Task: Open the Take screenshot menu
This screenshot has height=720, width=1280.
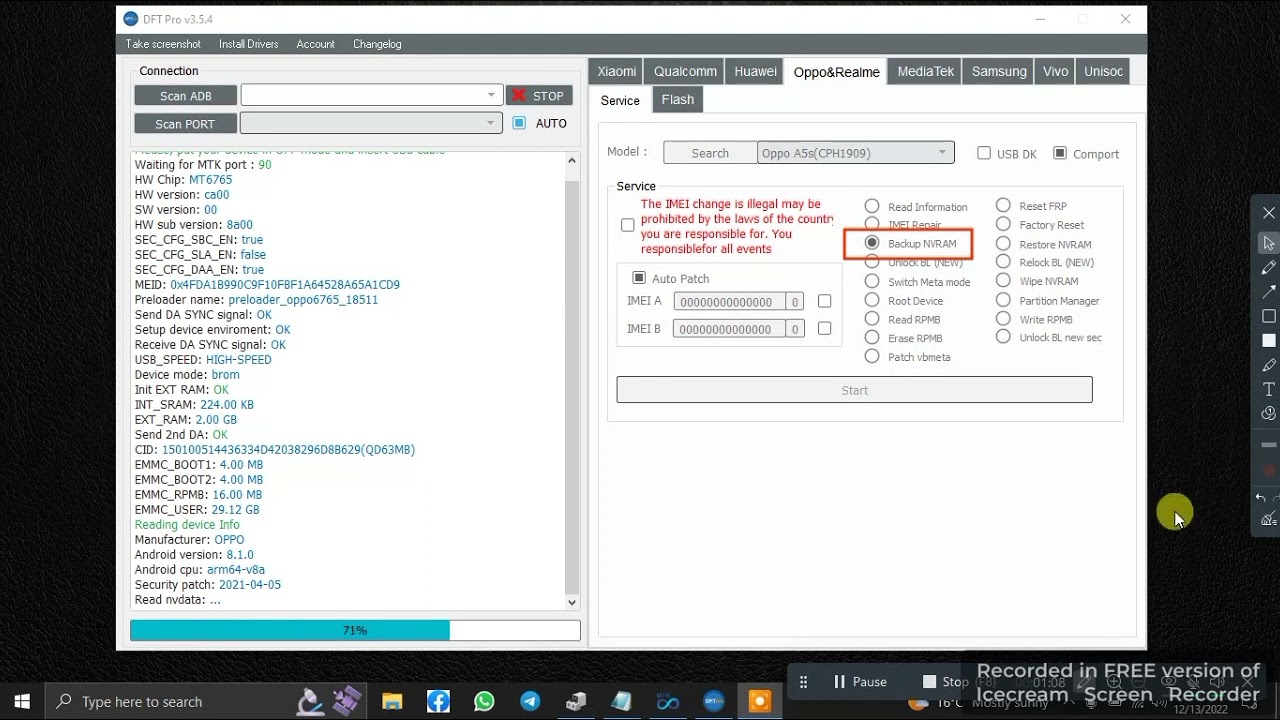Action: (x=163, y=44)
